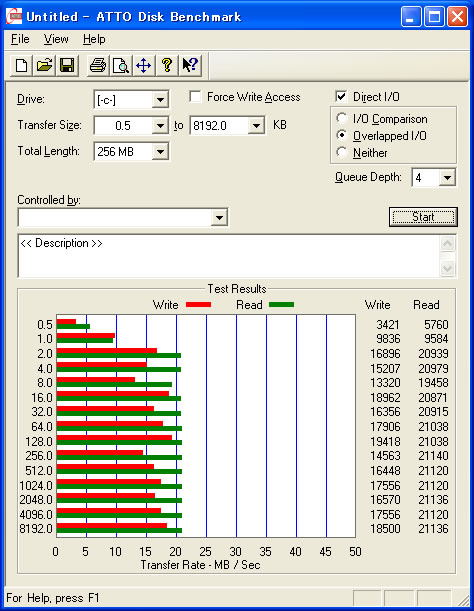474x611 pixels.
Task: Select the Overlapped I/O radio button
Action: point(341,135)
